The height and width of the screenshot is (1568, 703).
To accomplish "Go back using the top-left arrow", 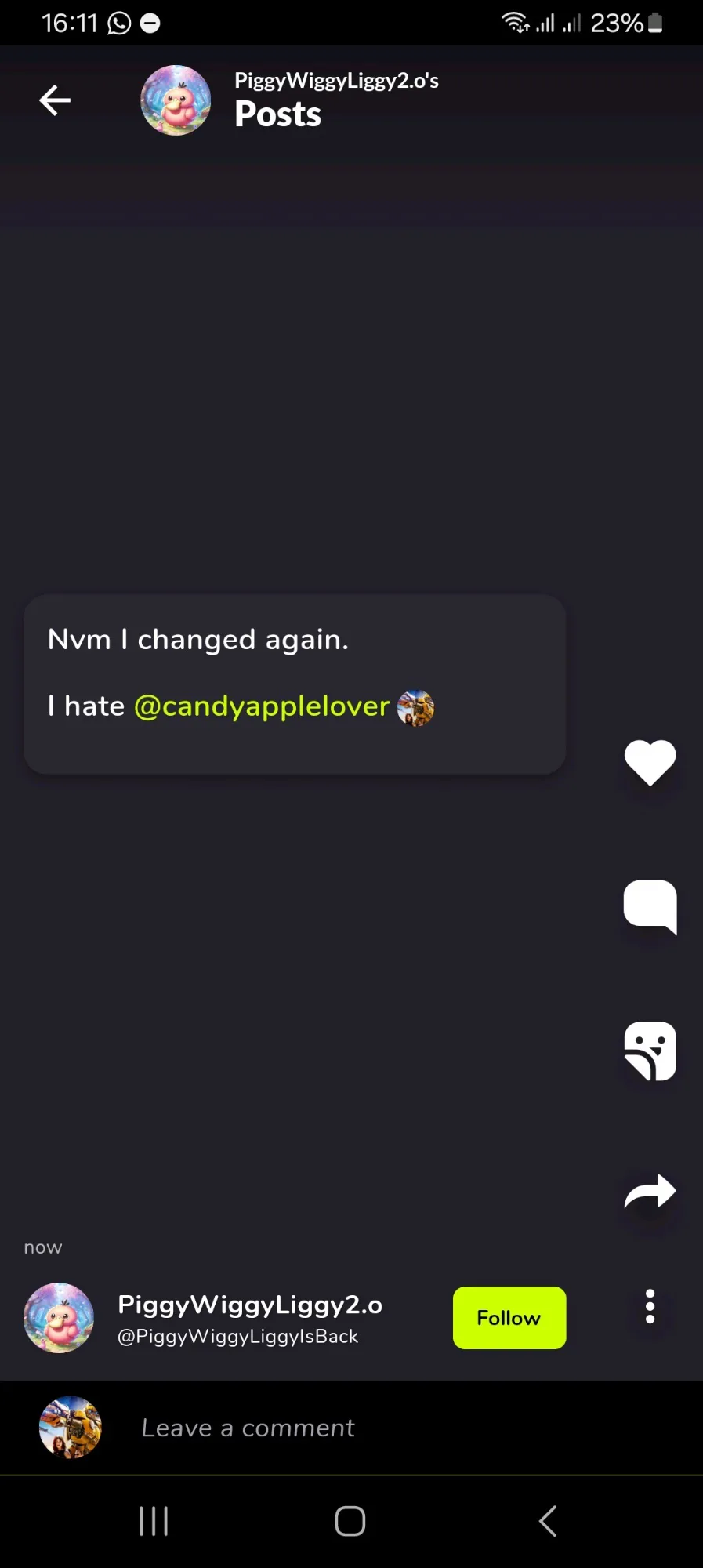I will point(55,100).
